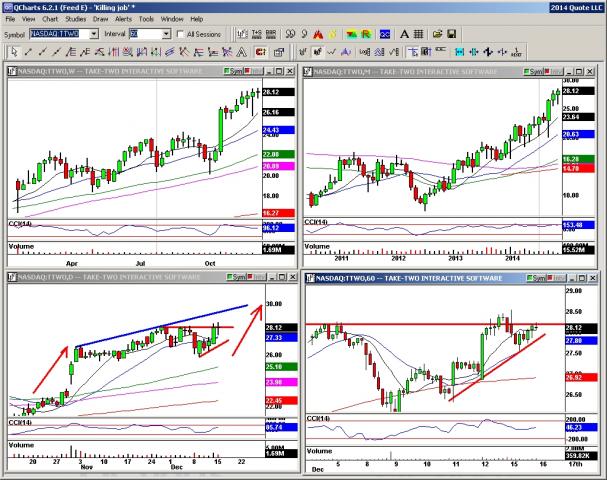Open the Alerts menu
The image size is (607, 480).
click(123, 19)
